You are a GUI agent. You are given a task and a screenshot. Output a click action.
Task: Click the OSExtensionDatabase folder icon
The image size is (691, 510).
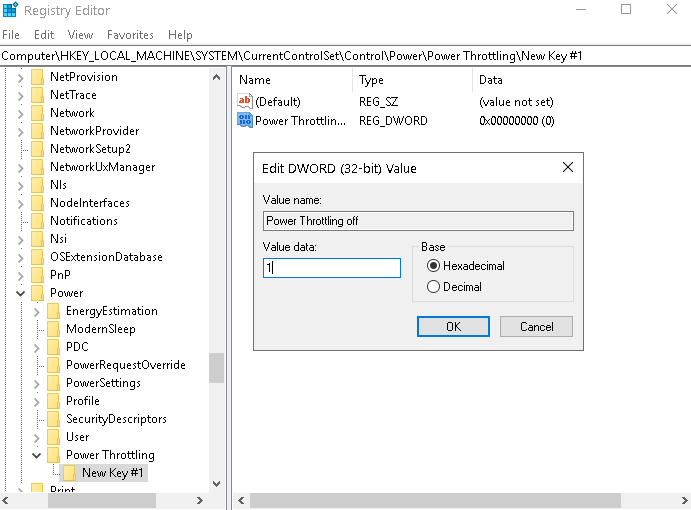click(x=38, y=257)
